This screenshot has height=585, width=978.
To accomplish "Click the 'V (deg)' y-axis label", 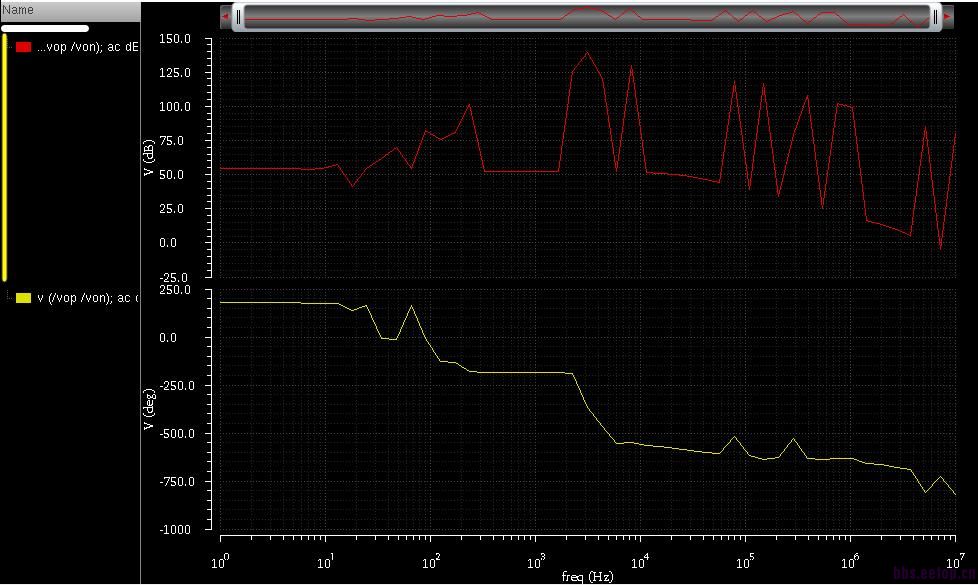I will 148,409.
